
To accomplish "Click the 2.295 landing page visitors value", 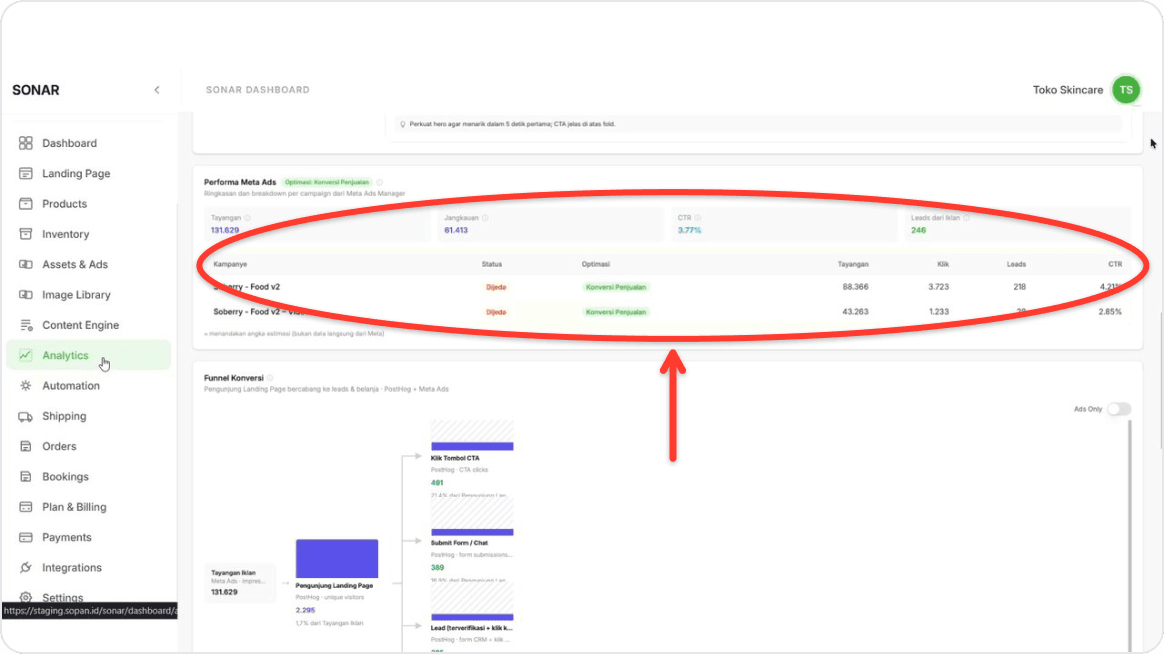I will [x=305, y=610].
